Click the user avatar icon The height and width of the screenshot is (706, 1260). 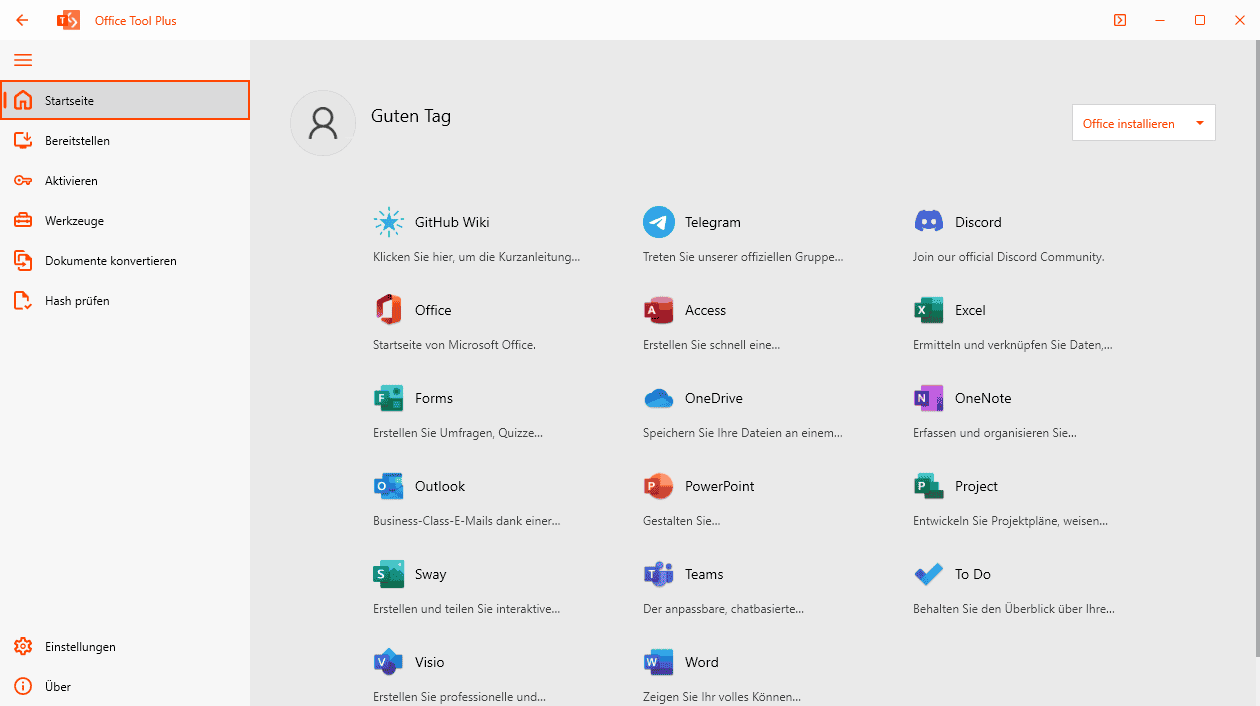pos(323,123)
